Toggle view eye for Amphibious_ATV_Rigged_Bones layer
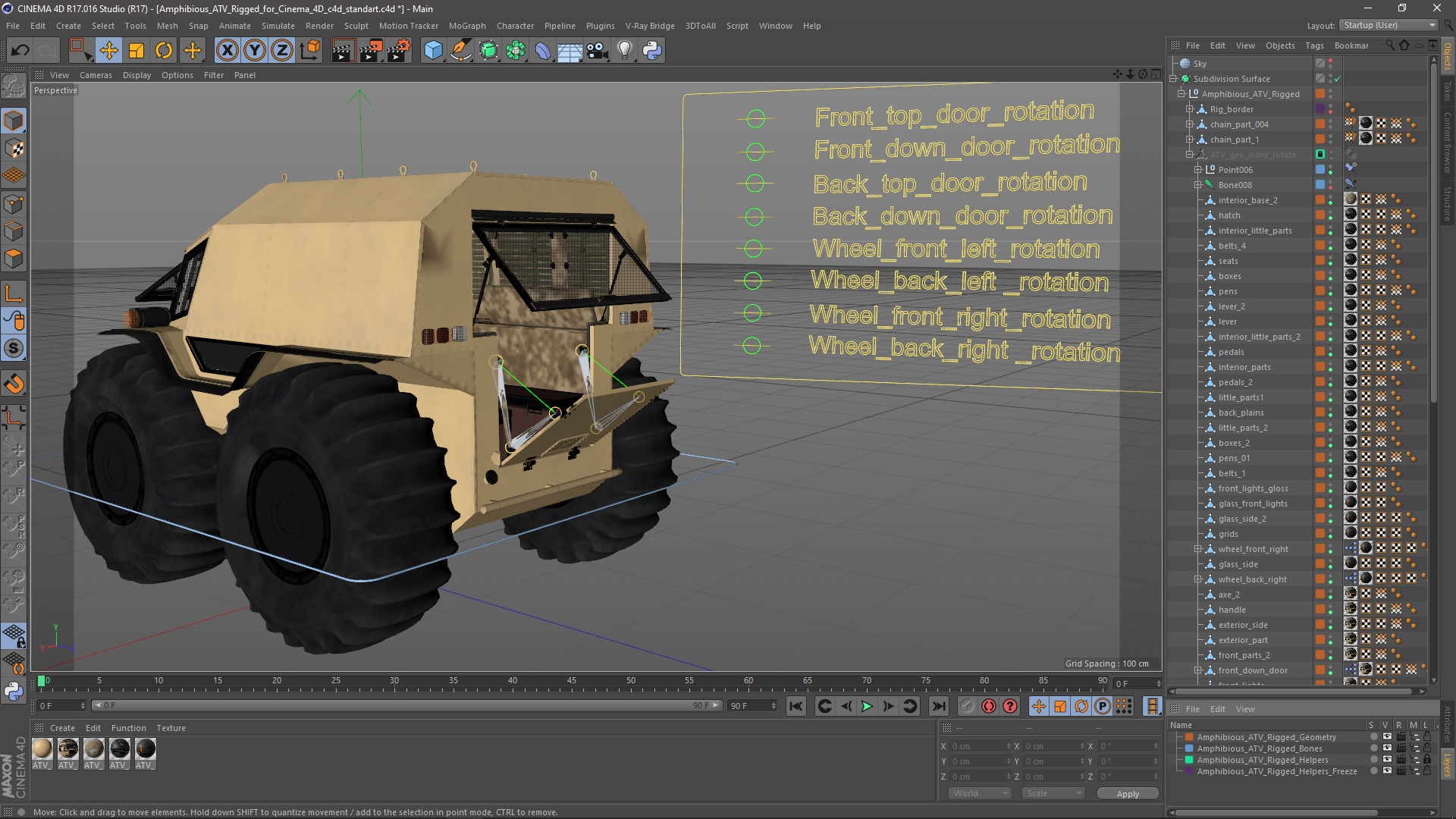 pyautogui.click(x=1387, y=748)
